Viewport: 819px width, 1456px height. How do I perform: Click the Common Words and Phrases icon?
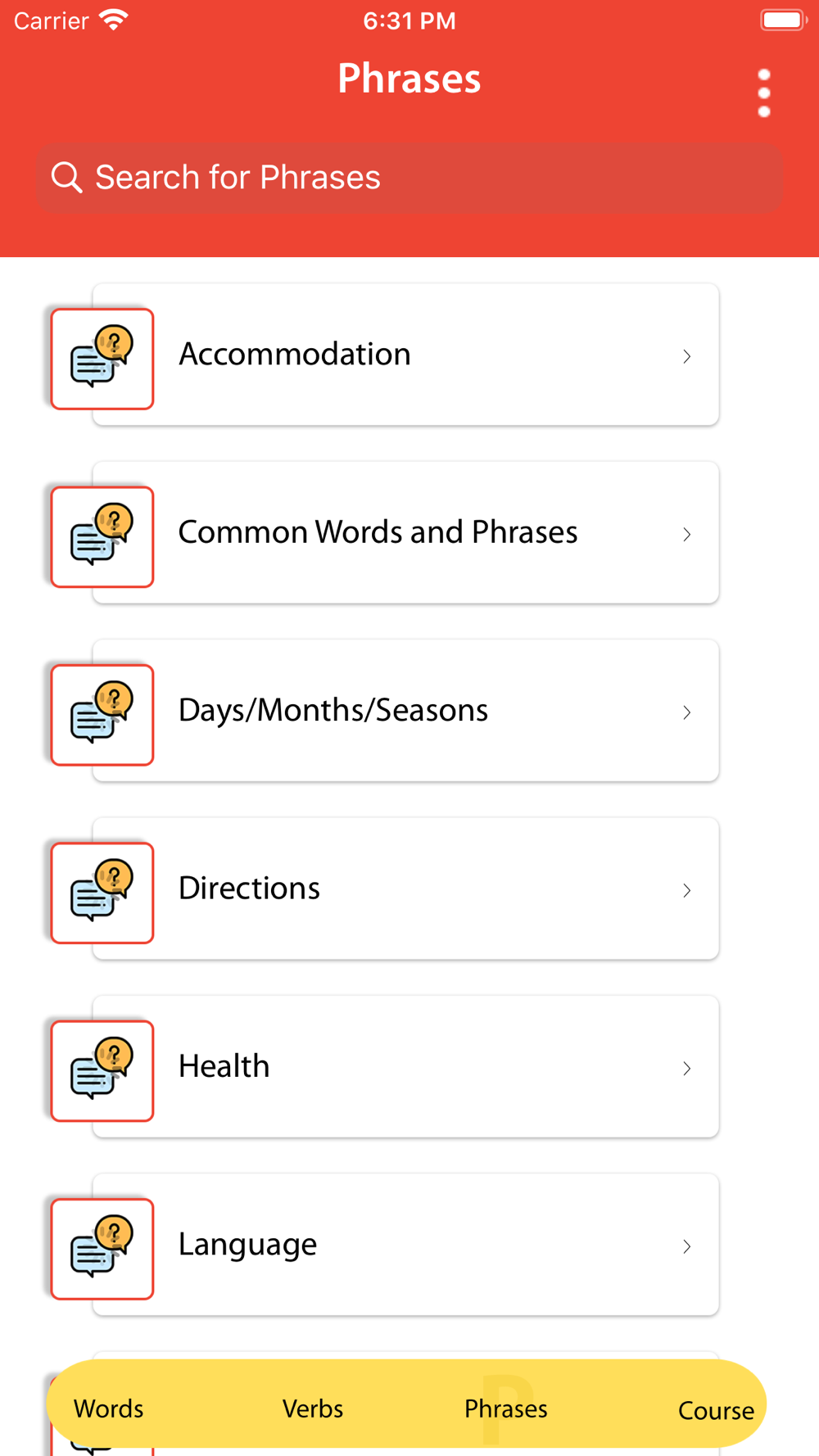[x=102, y=536]
